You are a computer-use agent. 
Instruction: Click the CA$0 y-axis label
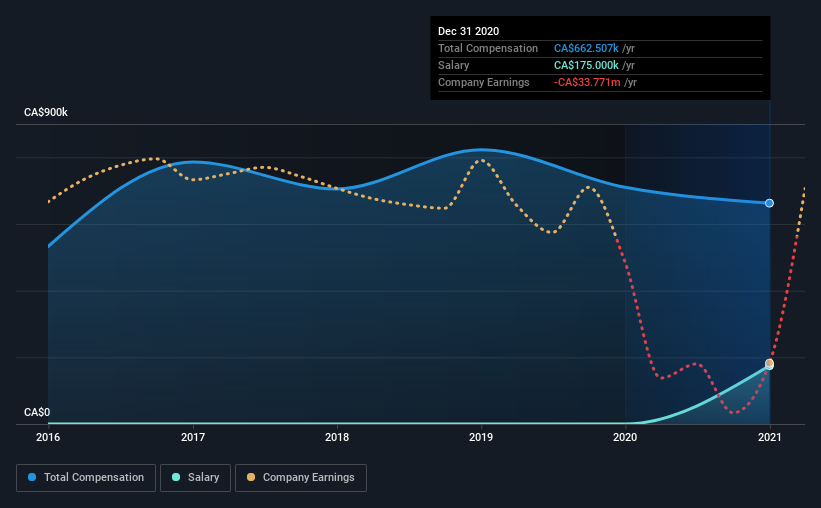coord(37,413)
